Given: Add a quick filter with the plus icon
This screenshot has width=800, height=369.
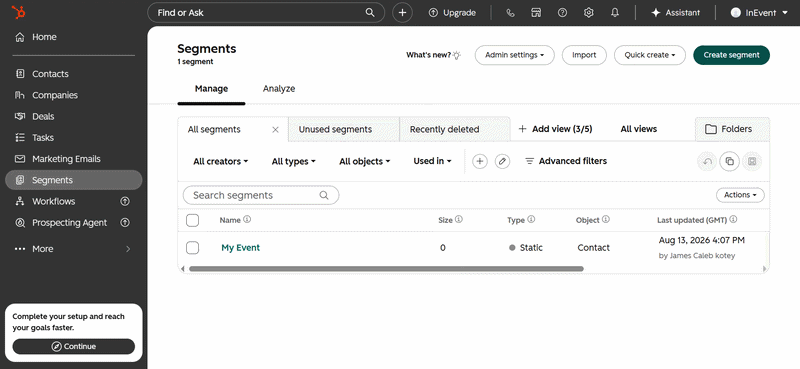Looking at the screenshot, I should point(479,161).
